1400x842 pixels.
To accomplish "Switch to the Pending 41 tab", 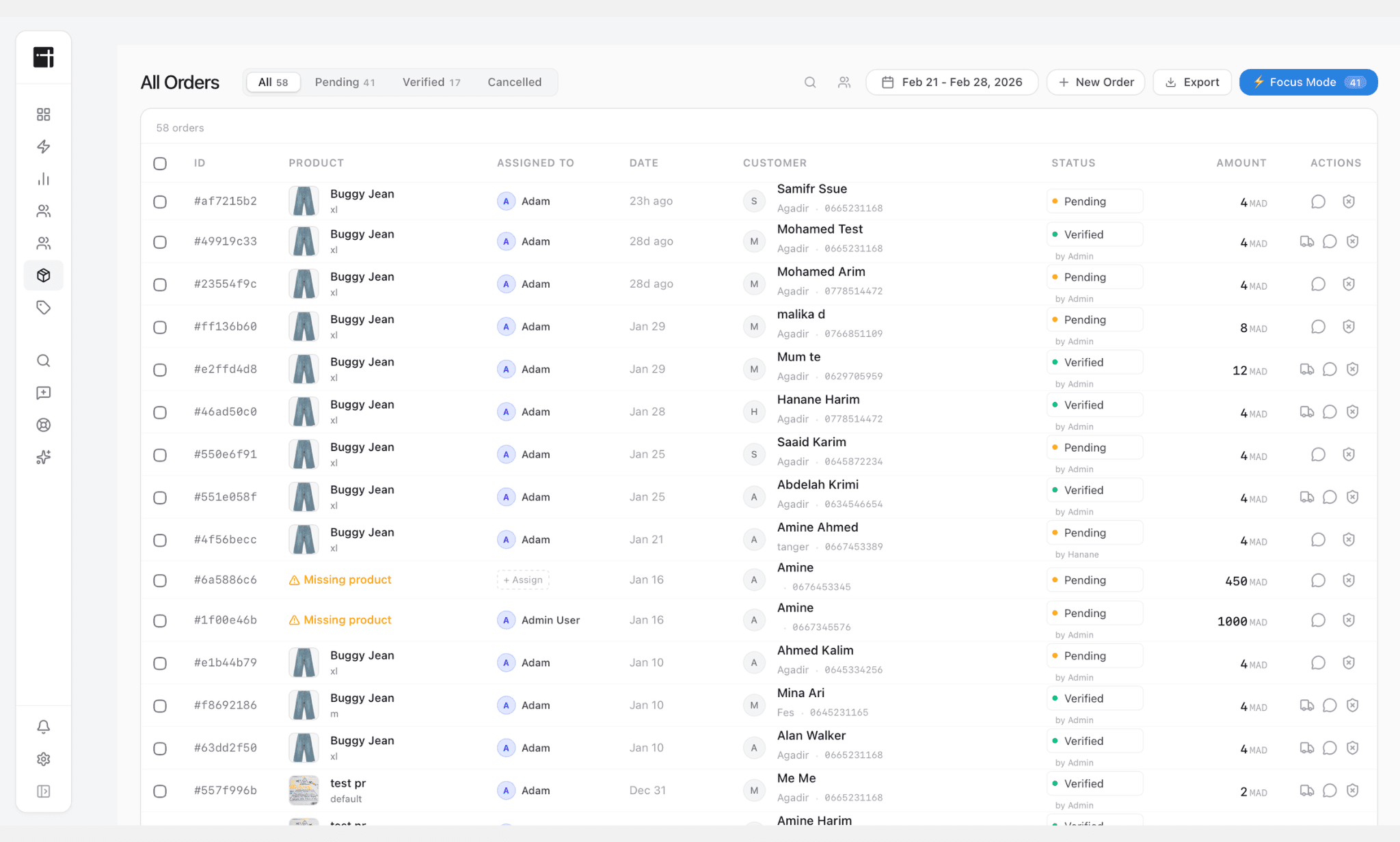I will click(x=345, y=82).
